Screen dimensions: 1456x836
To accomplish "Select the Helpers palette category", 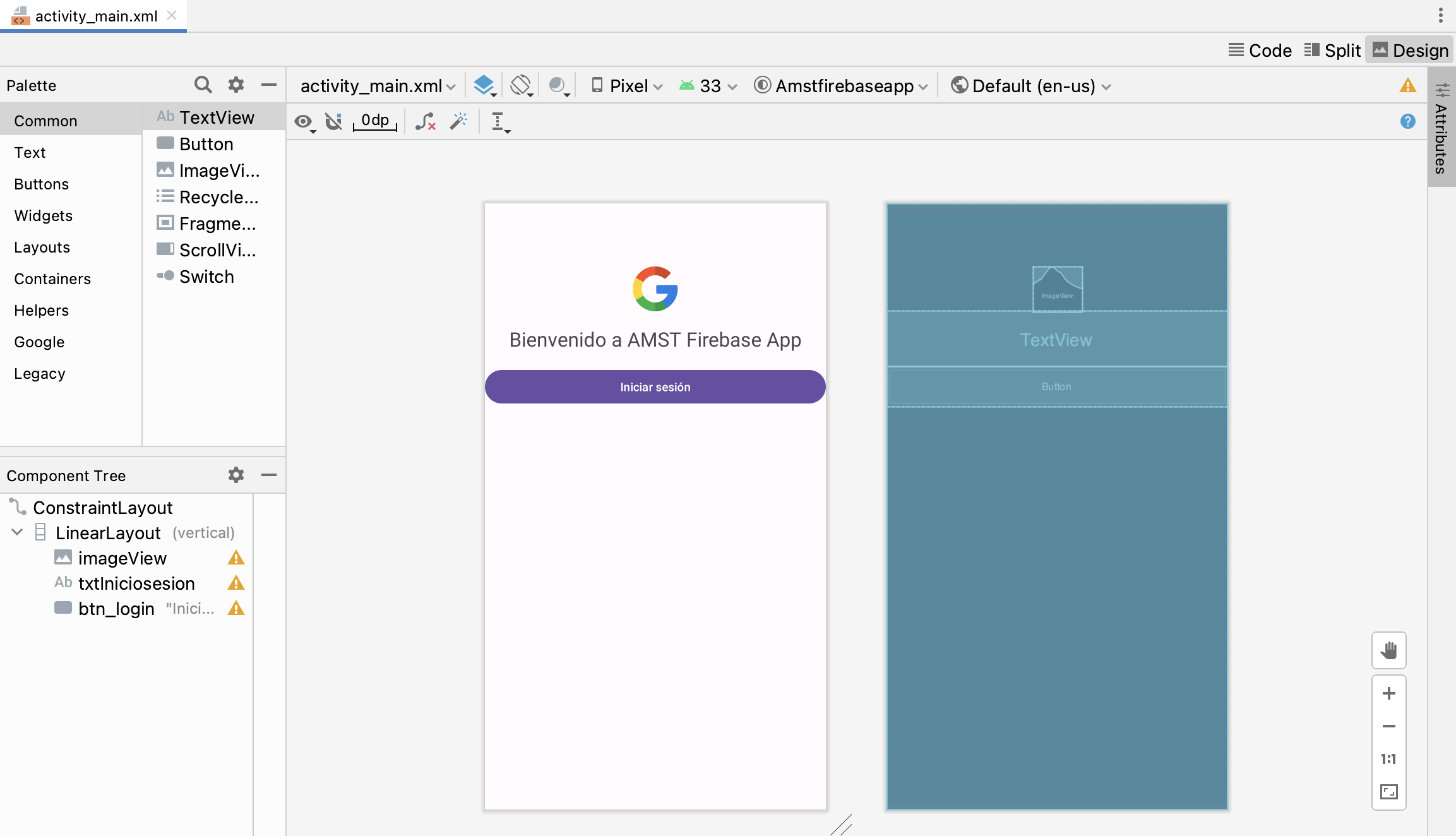I will (x=71, y=310).
